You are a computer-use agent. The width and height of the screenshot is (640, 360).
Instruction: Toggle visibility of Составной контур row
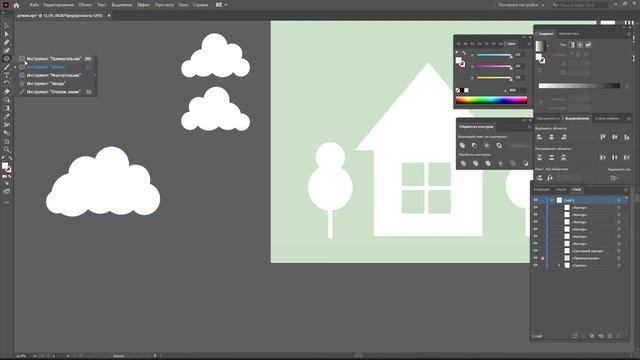(x=536, y=251)
